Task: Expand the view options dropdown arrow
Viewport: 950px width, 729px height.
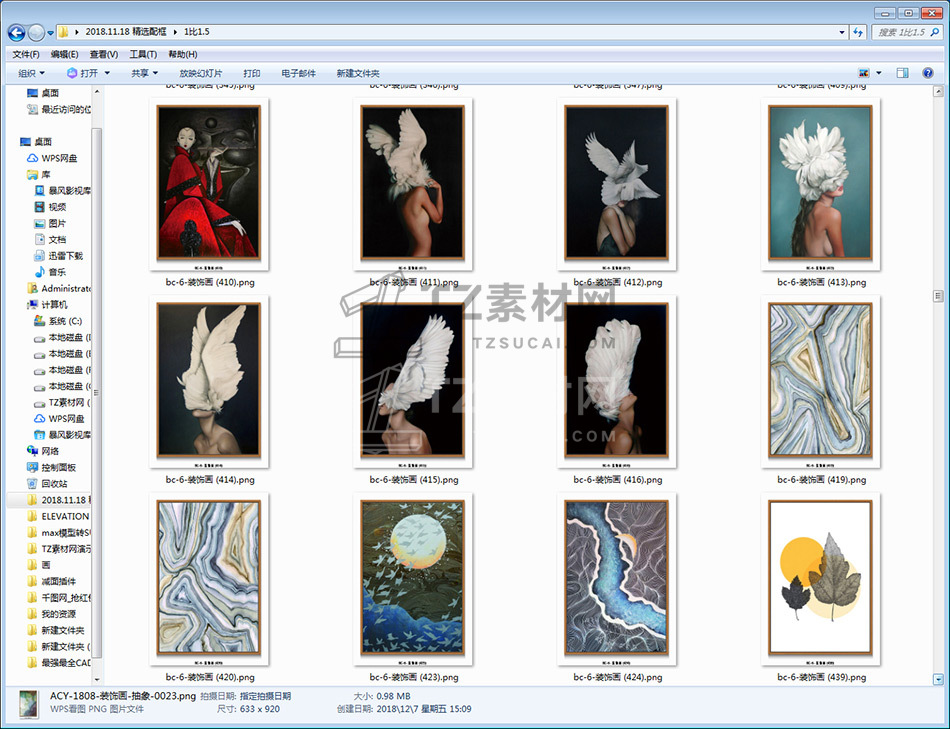Action: (x=879, y=73)
